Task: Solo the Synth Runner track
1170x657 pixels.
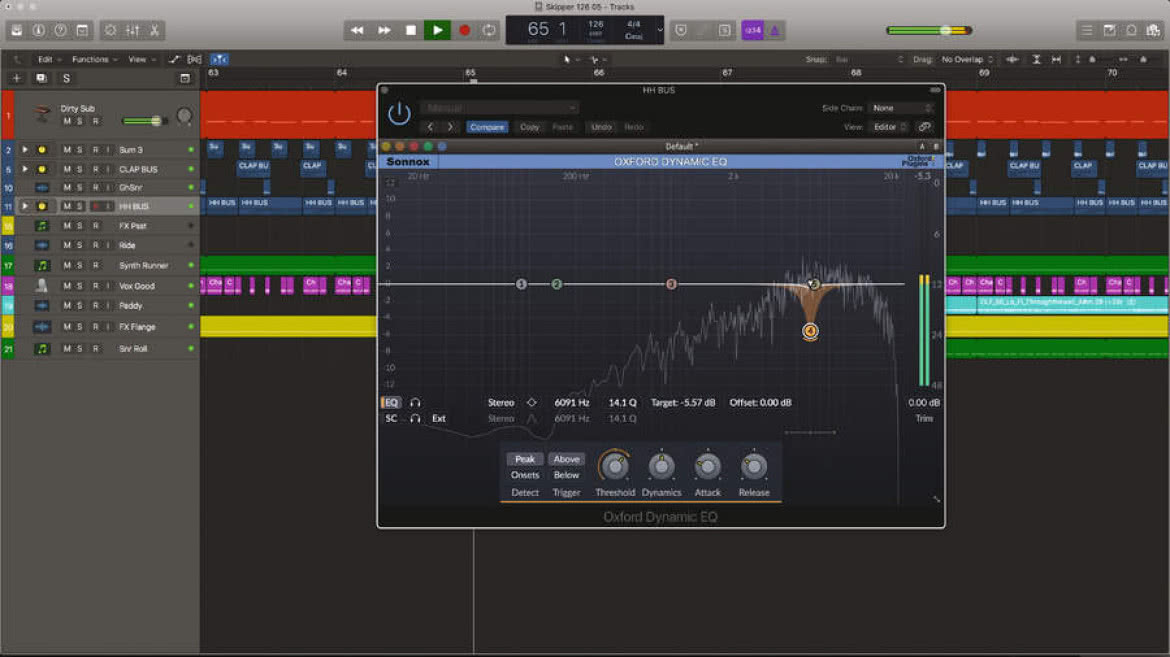Action: point(80,265)
